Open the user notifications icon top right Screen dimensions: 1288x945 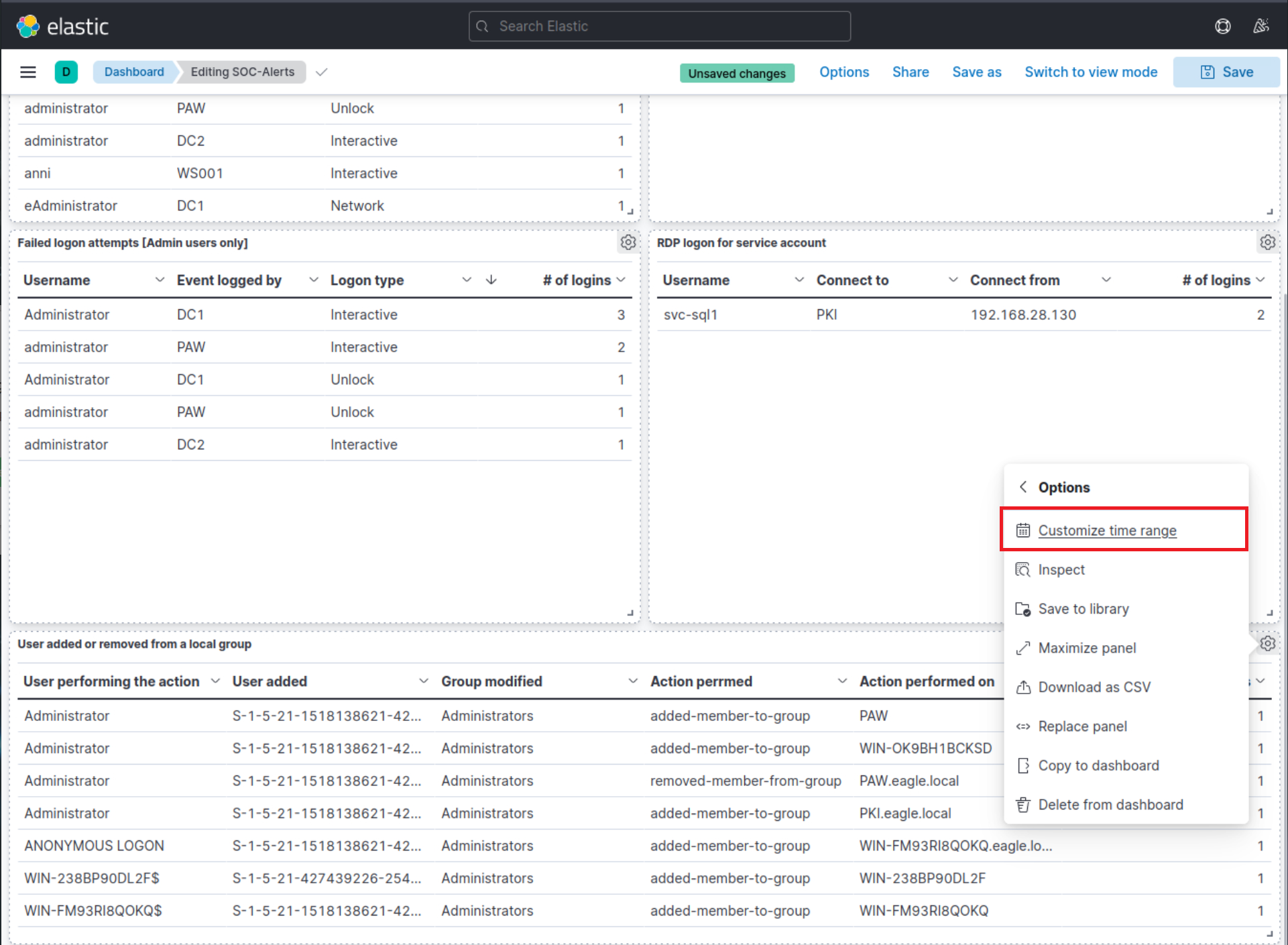tap(1261, 26)
